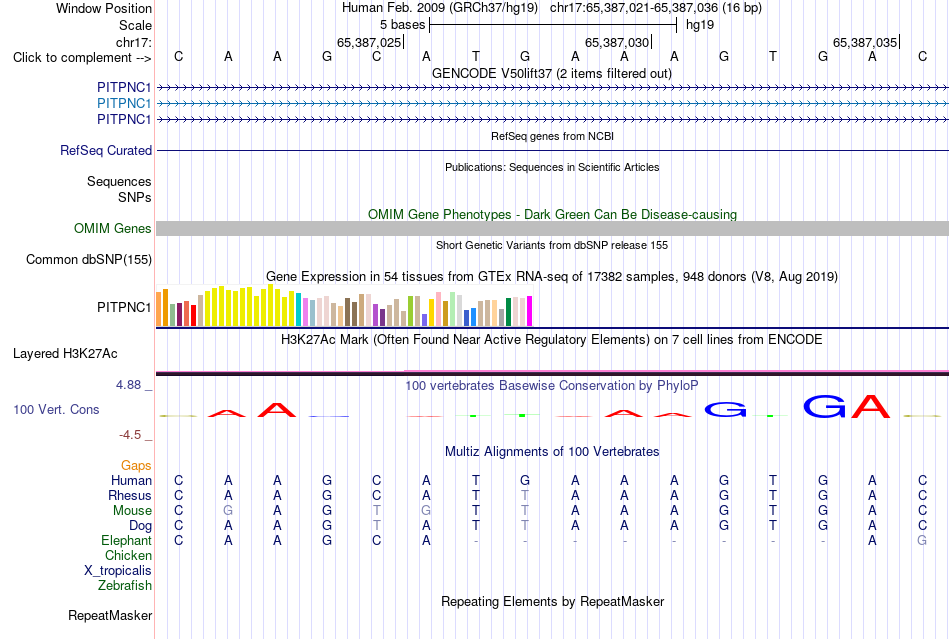Click the Zebrafish species label

(125, 586)
